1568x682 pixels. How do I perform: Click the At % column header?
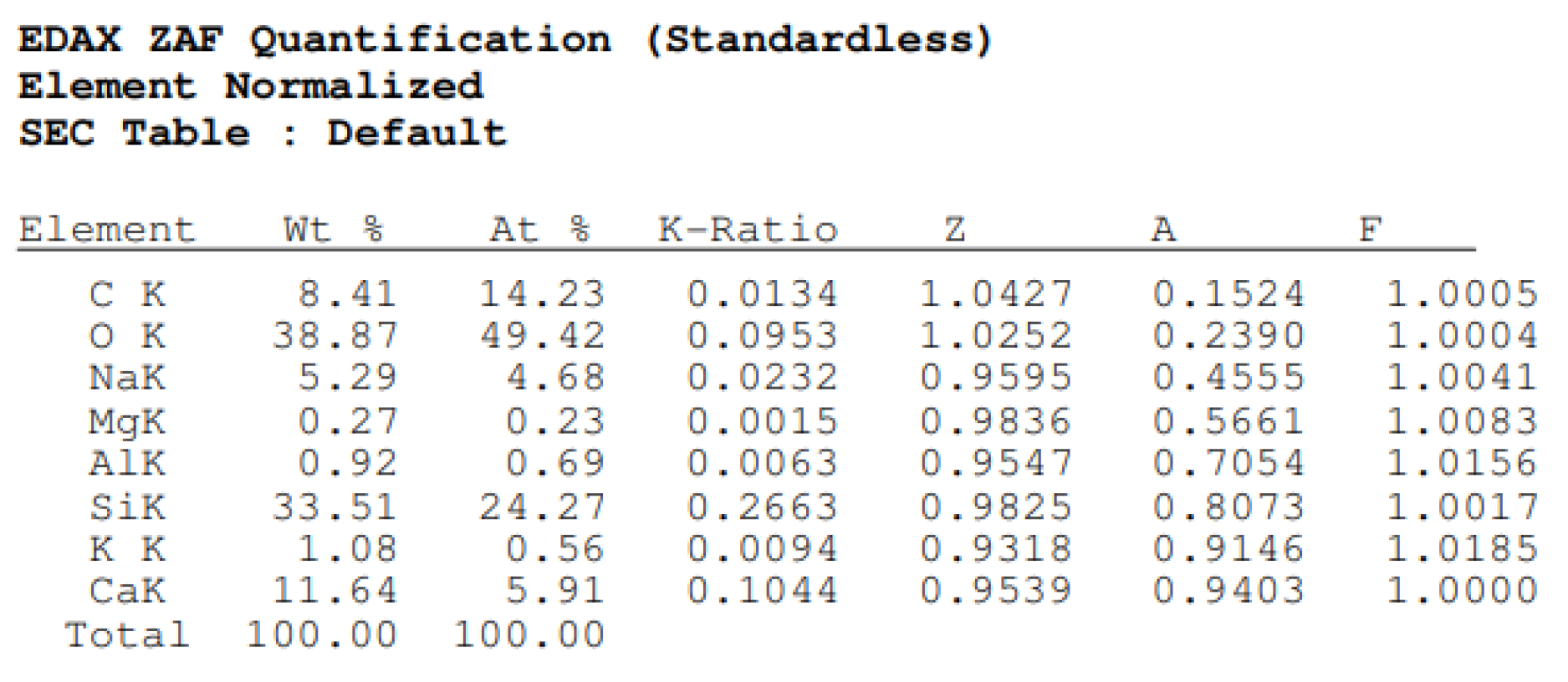(540, 229)
